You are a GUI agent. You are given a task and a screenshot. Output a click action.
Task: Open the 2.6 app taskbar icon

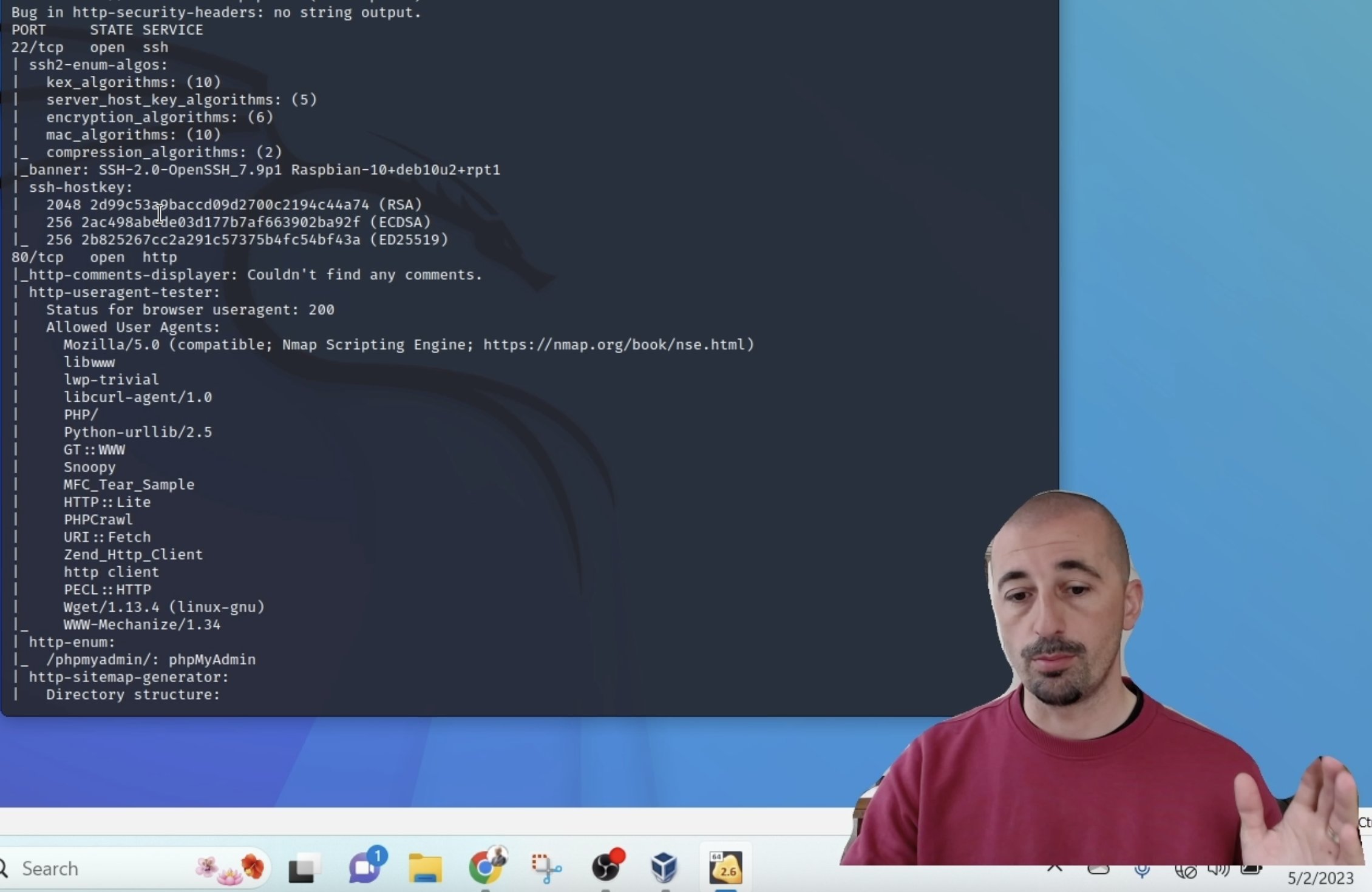pyautogui.click(x=726, y=867)
